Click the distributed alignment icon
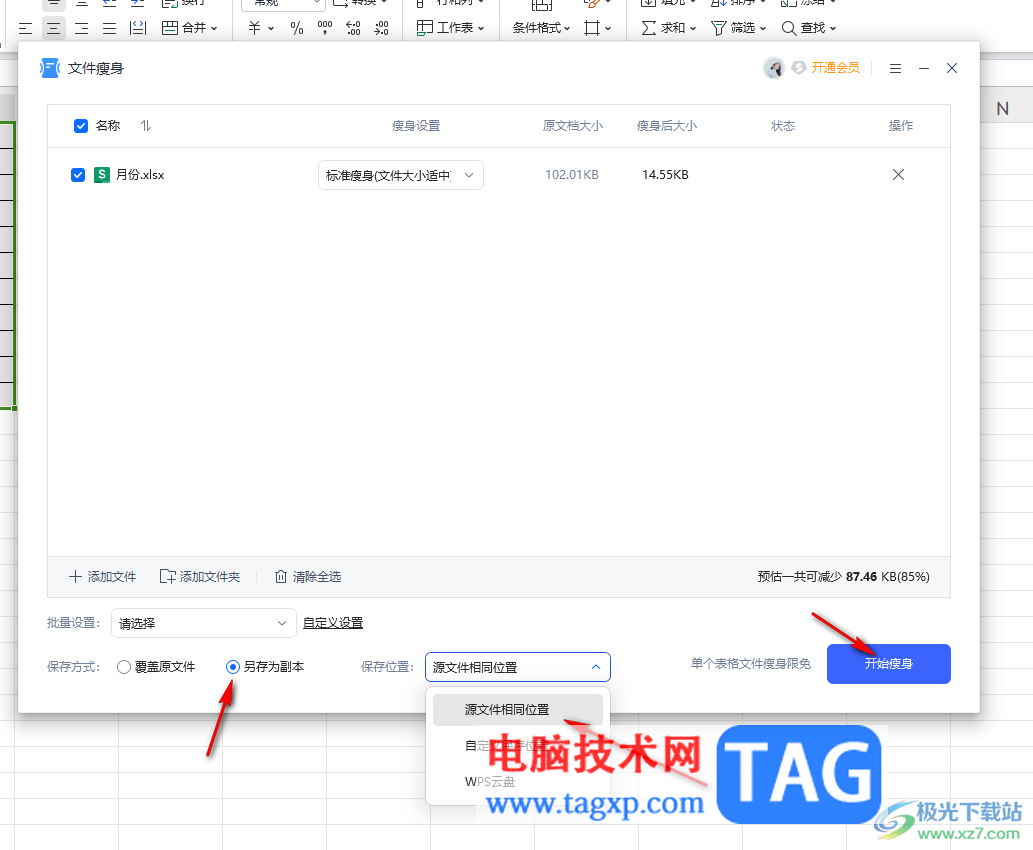 pyautogui.click(x=138, y=28)
